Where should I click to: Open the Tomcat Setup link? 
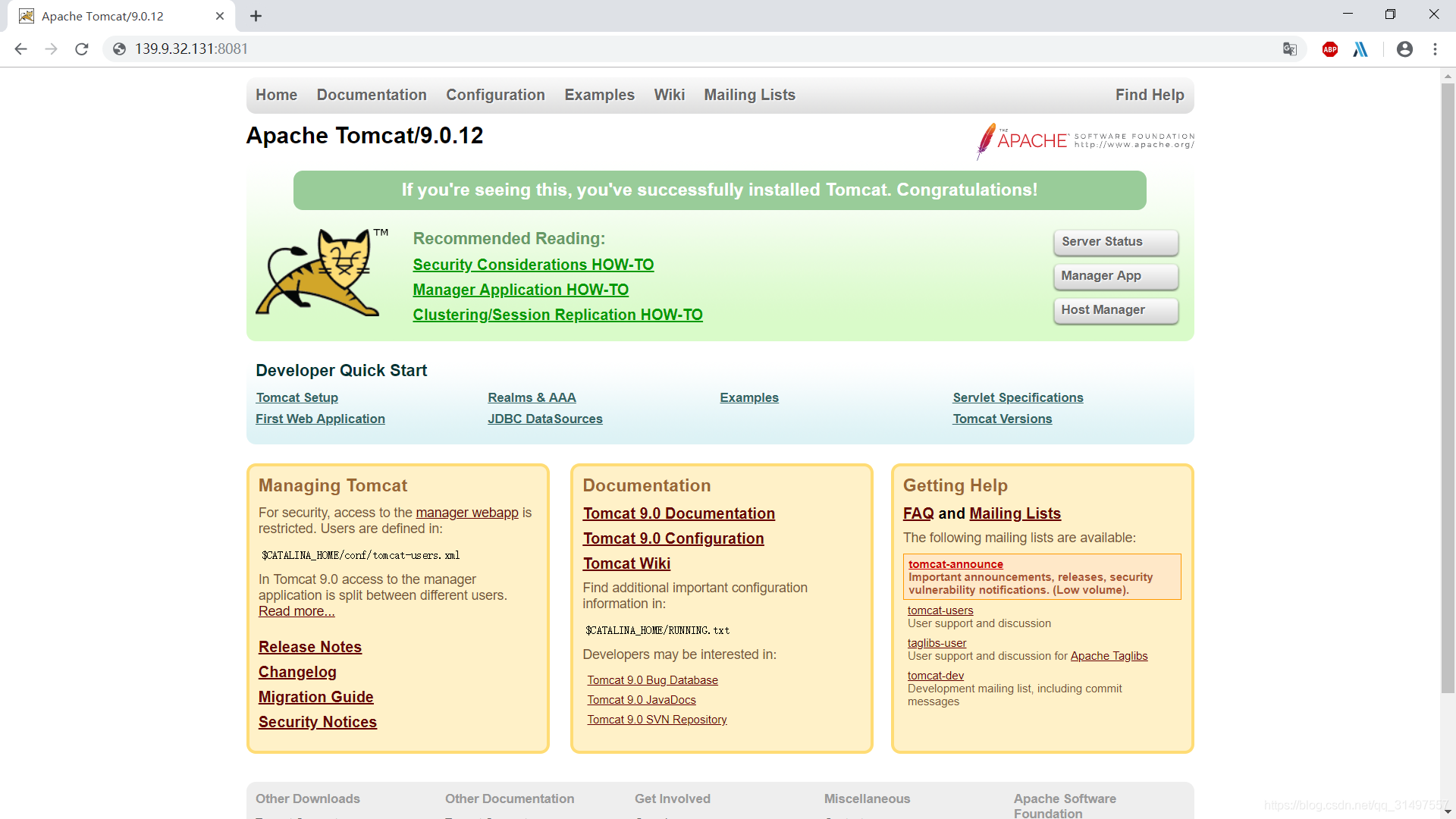click(x=297, y=397)
